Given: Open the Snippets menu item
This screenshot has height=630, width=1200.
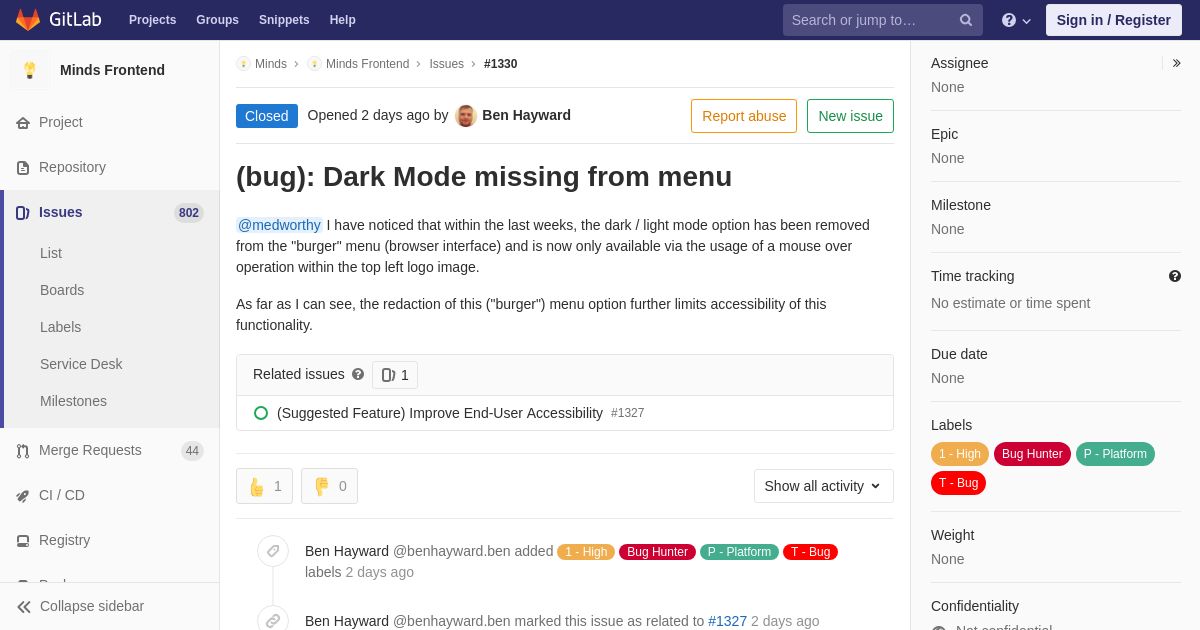Looking at the screenshot, I should coord(284,20).
